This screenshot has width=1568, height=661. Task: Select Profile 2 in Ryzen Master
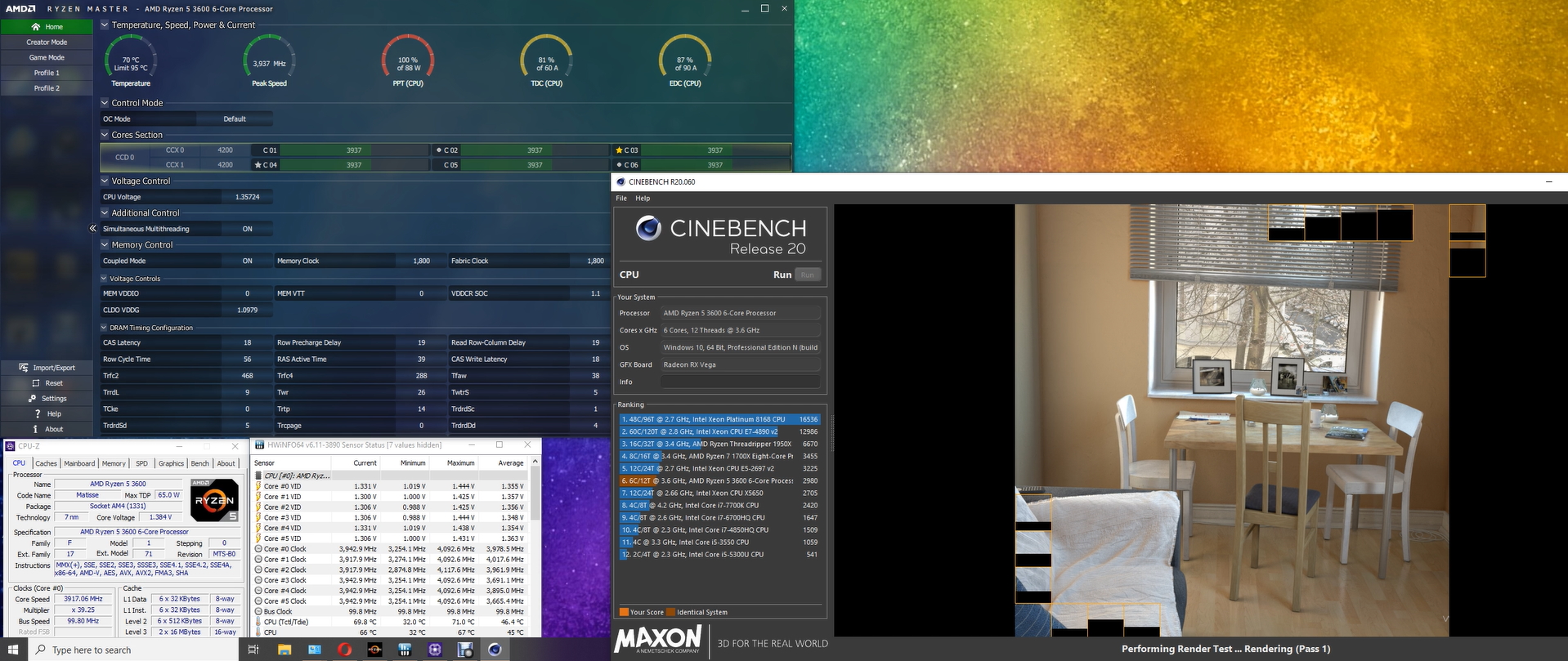click(x=47, y=88)
